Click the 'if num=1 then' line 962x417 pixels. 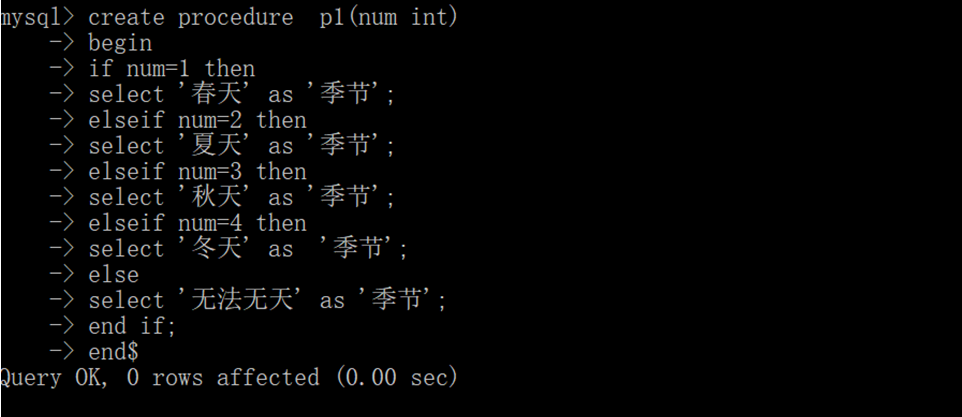point(171,69)
